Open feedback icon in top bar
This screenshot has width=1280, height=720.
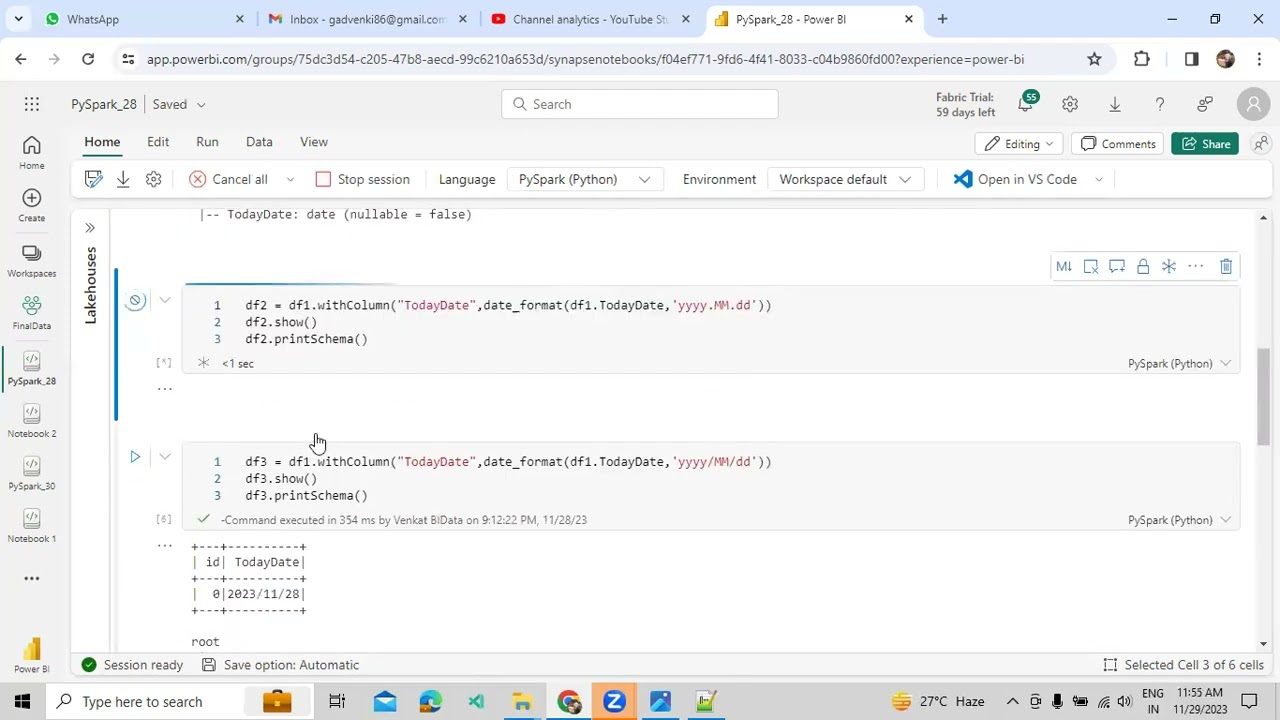[1205, 104]
